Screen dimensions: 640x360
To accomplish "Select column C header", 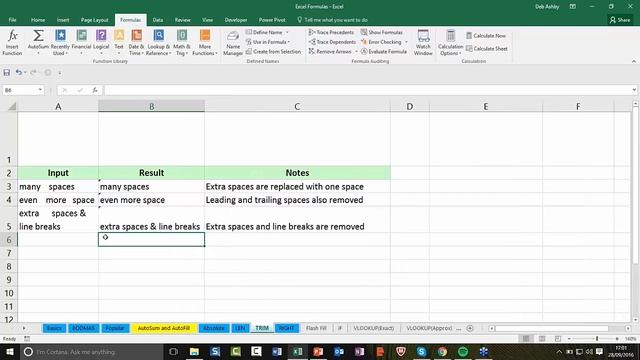I will click(297, 107).
